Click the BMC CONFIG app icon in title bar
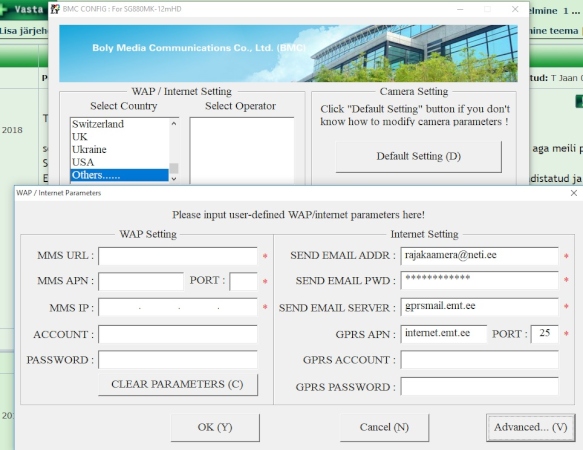Screen dimensions: 583x450 coord(55,9)
